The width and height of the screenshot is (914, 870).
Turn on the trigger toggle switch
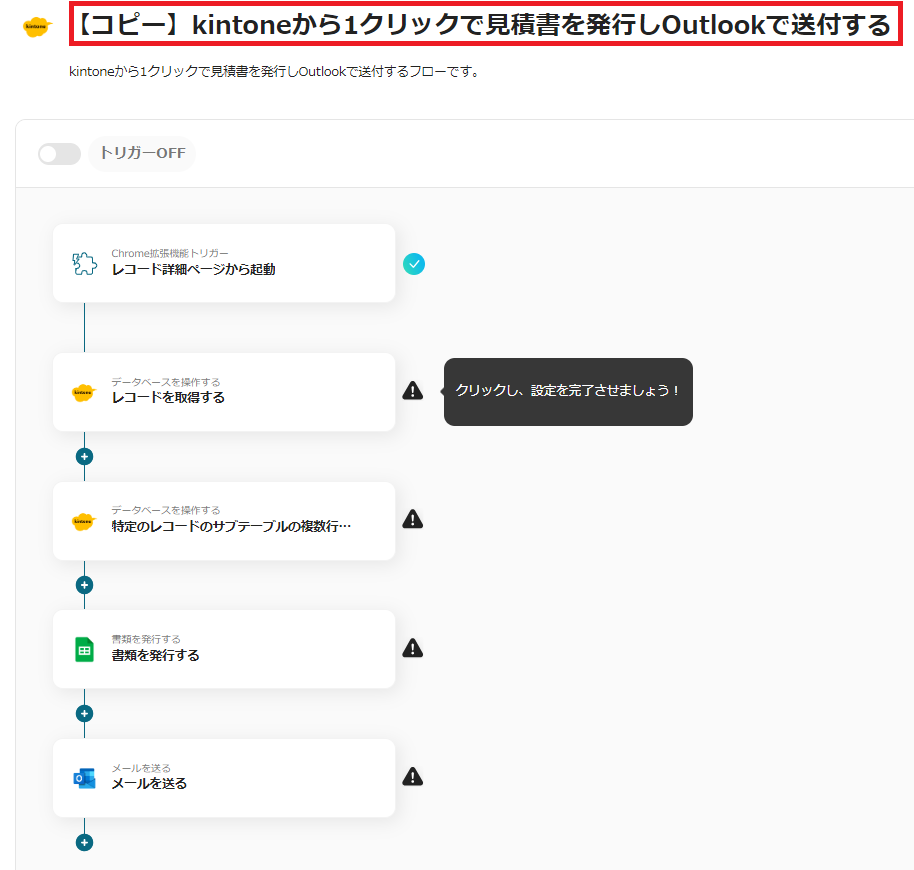point(59,154)
